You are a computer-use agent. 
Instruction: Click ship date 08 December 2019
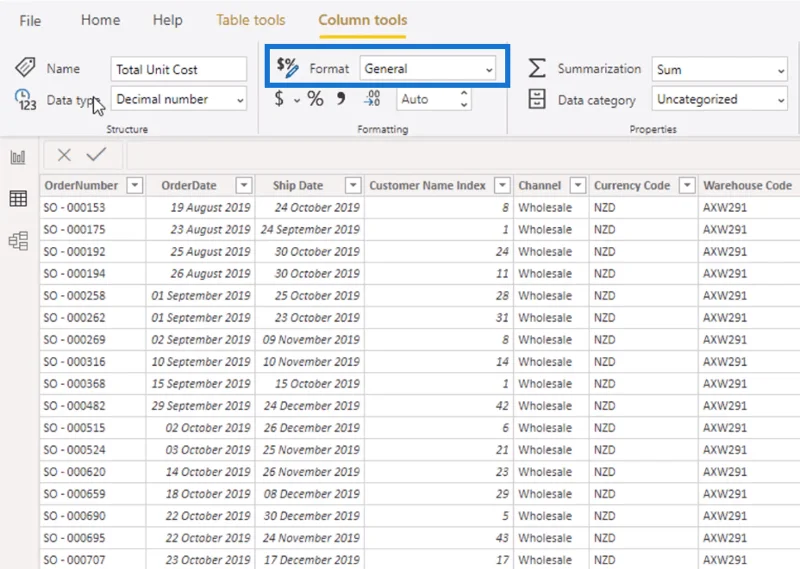[312, 493]
